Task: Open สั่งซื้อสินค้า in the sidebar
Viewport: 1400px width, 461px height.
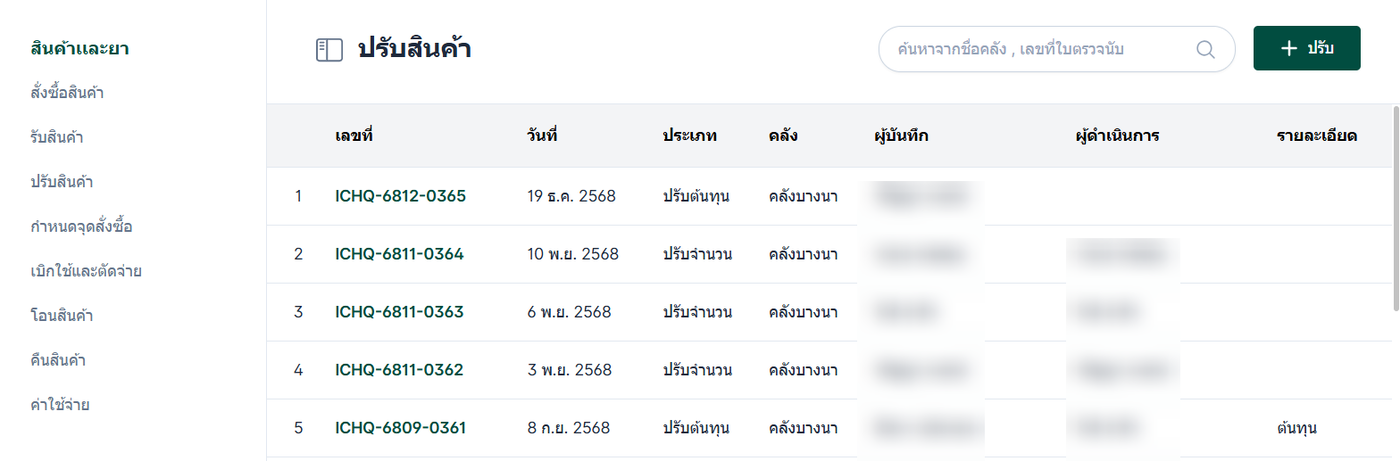Action: (x=68, y=93)
